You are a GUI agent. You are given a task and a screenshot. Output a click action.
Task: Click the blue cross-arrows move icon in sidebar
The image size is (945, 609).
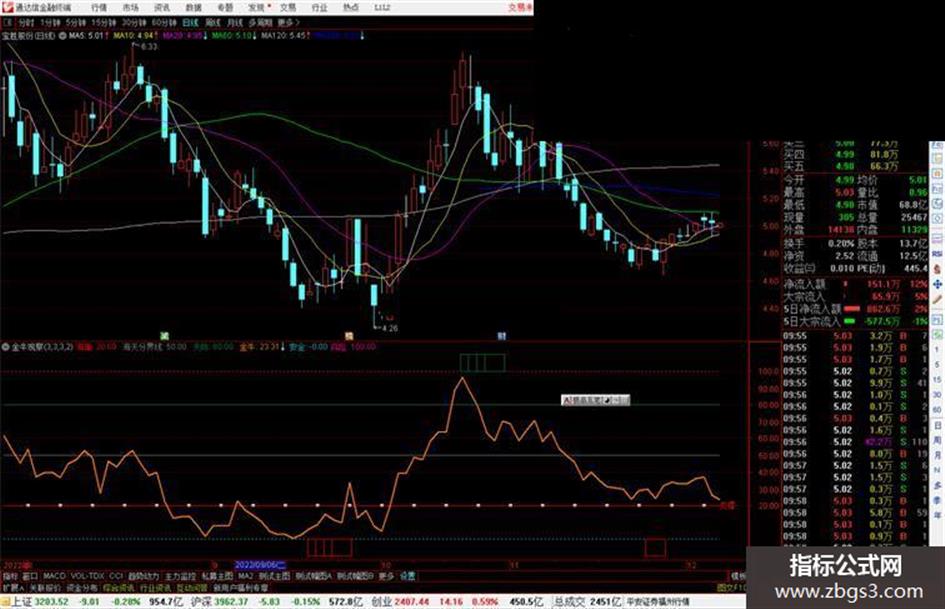point(937,284)
